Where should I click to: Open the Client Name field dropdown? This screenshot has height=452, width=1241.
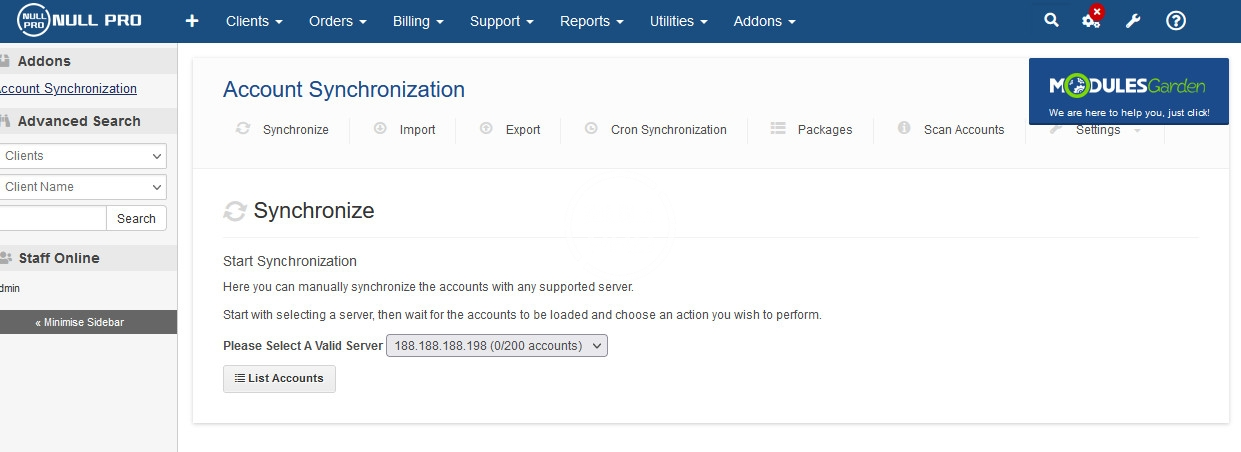(x=82, y=187)
